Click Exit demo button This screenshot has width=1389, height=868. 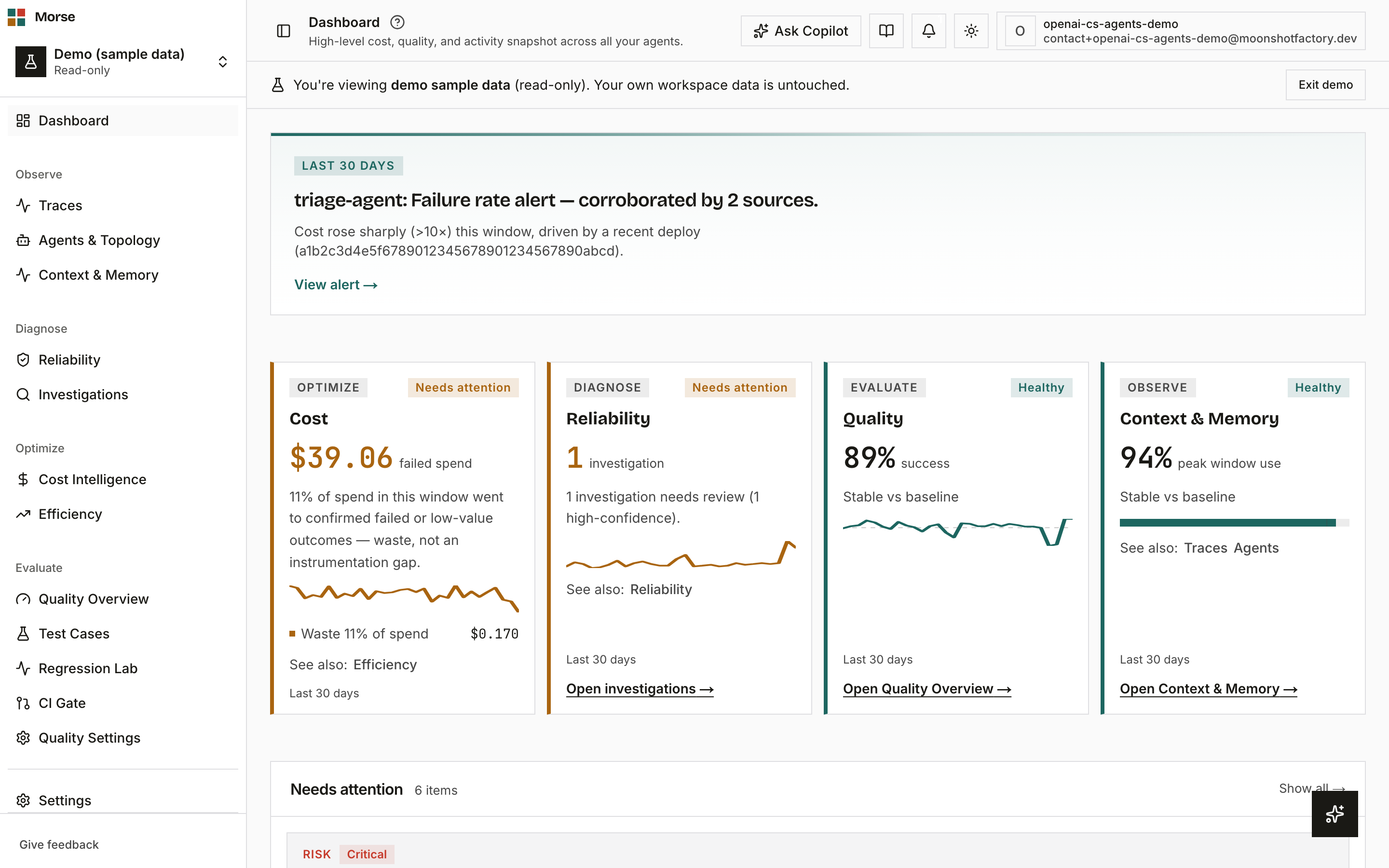pyautogui.click(x=1325, y=85)
